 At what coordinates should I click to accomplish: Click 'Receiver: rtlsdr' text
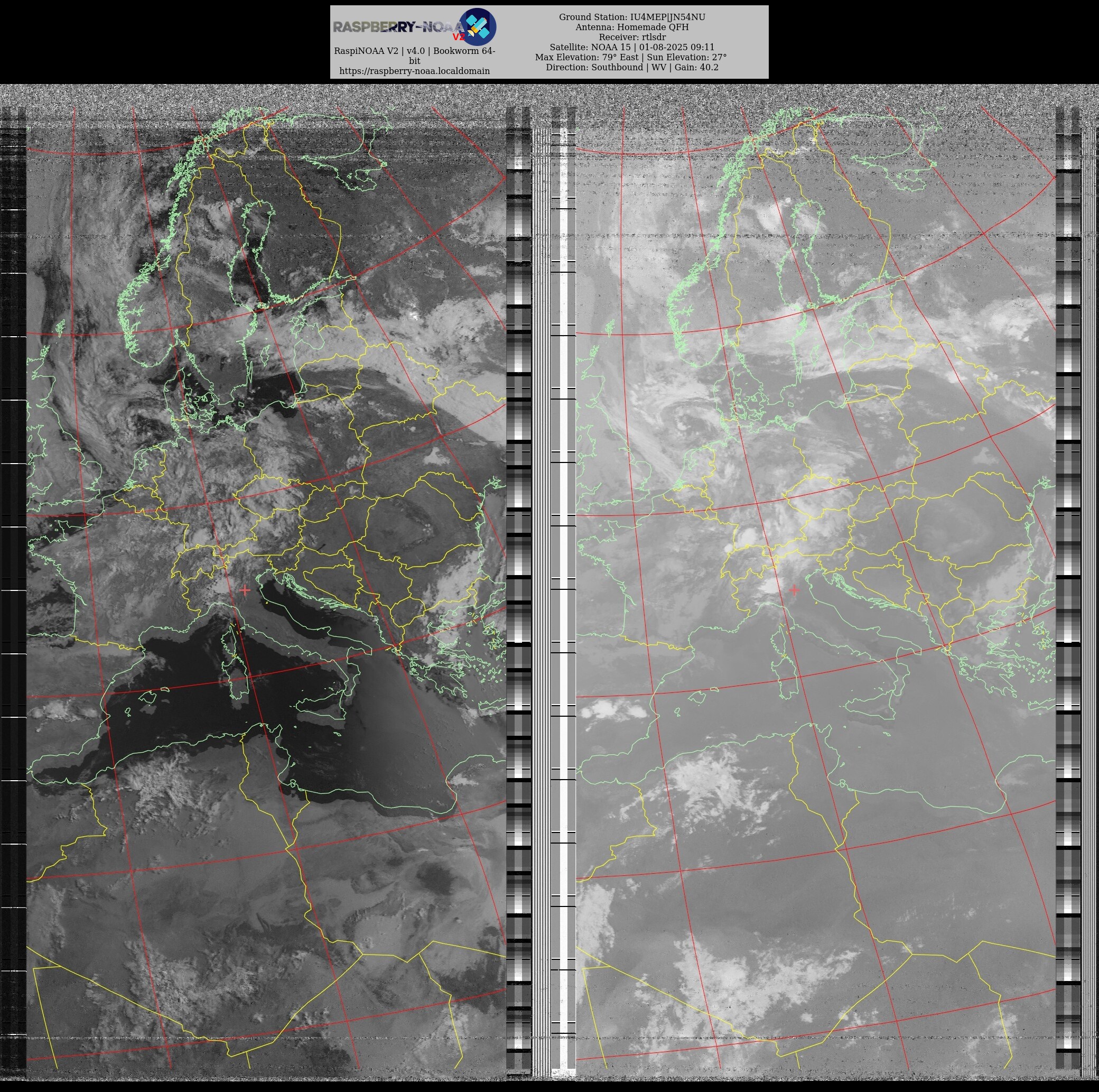632,37
